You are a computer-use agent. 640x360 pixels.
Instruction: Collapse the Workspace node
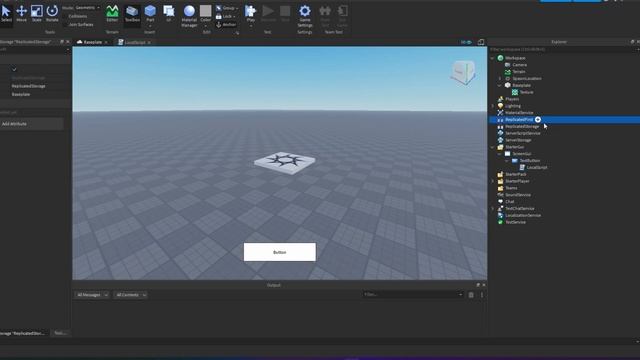click(492, 58)
